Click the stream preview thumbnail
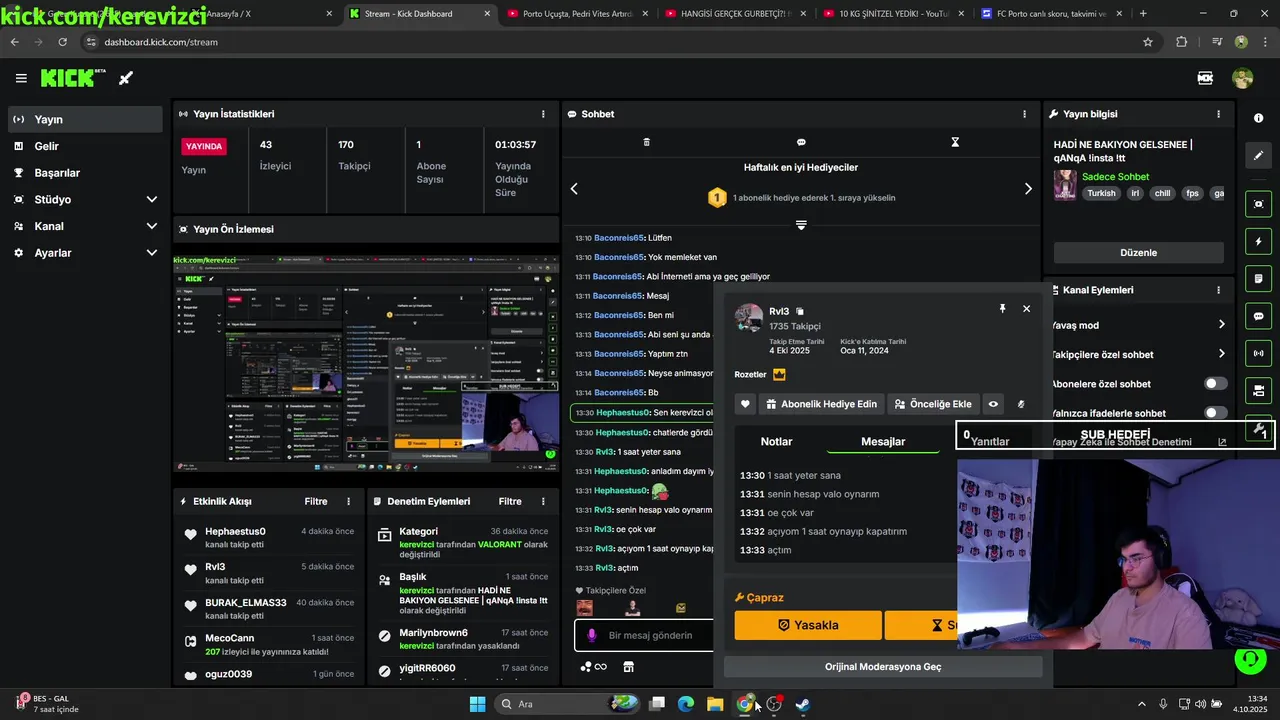This screenshot has height=720, width=1280. click(366, 363)
